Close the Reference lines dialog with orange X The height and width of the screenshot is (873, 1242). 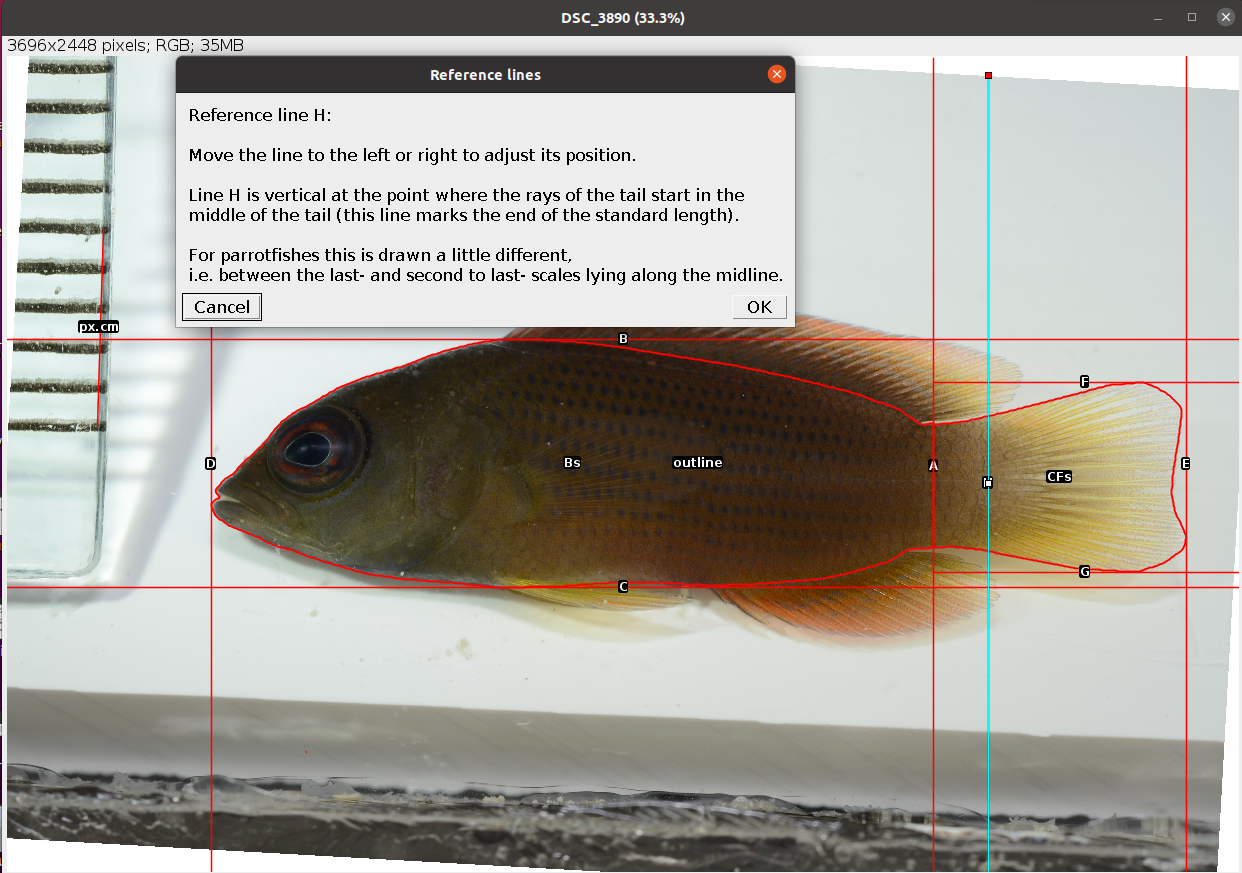776,75
